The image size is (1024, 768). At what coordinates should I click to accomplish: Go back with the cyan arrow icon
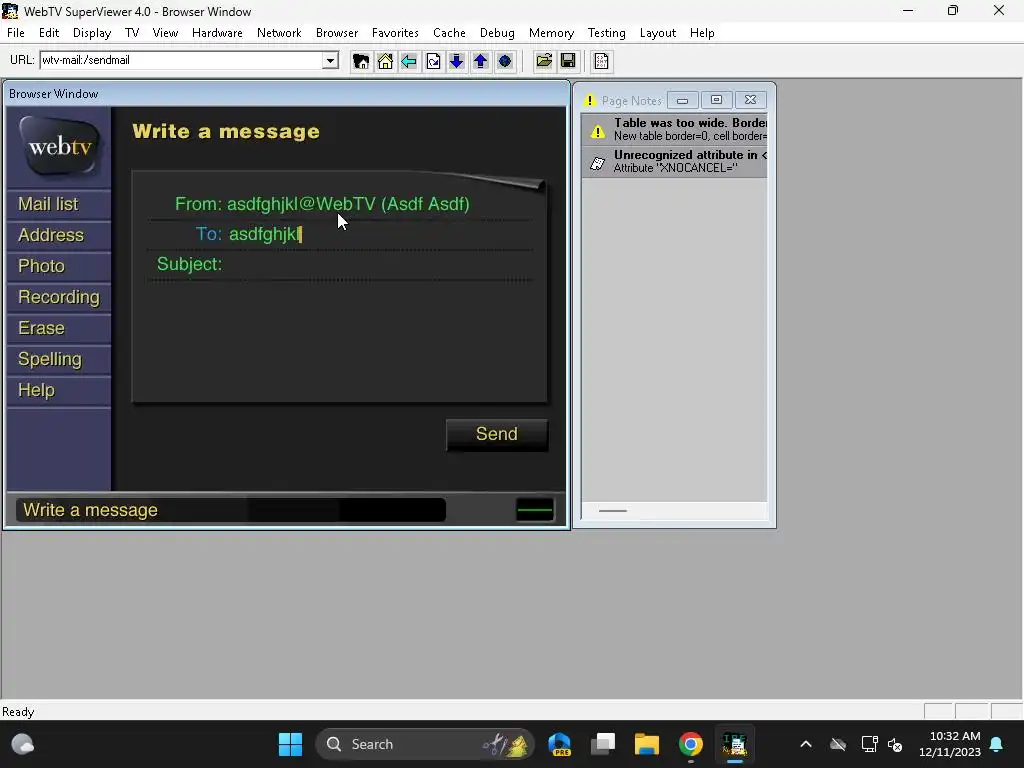[409, 61]
